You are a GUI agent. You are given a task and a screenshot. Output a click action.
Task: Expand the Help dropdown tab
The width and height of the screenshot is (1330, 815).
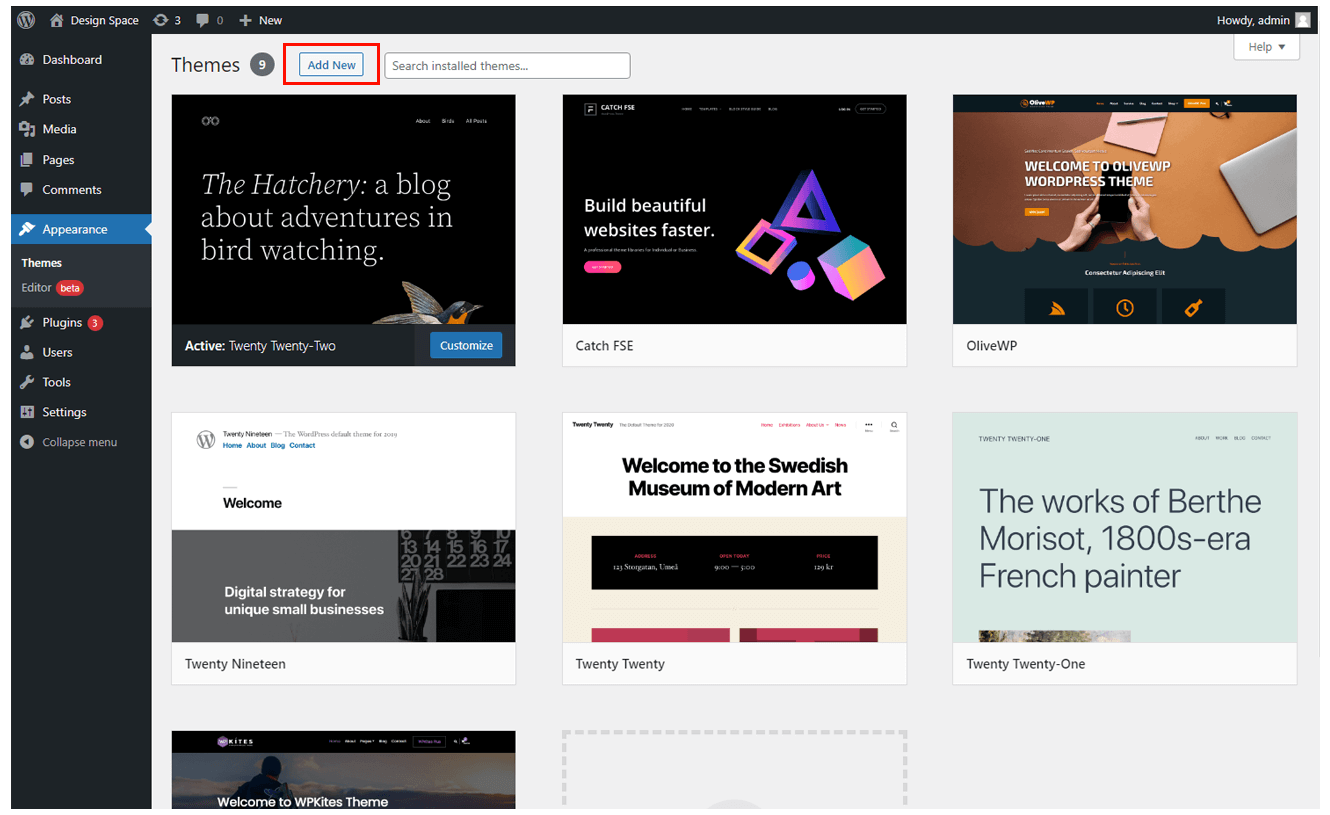click(x=1266, y=47)
